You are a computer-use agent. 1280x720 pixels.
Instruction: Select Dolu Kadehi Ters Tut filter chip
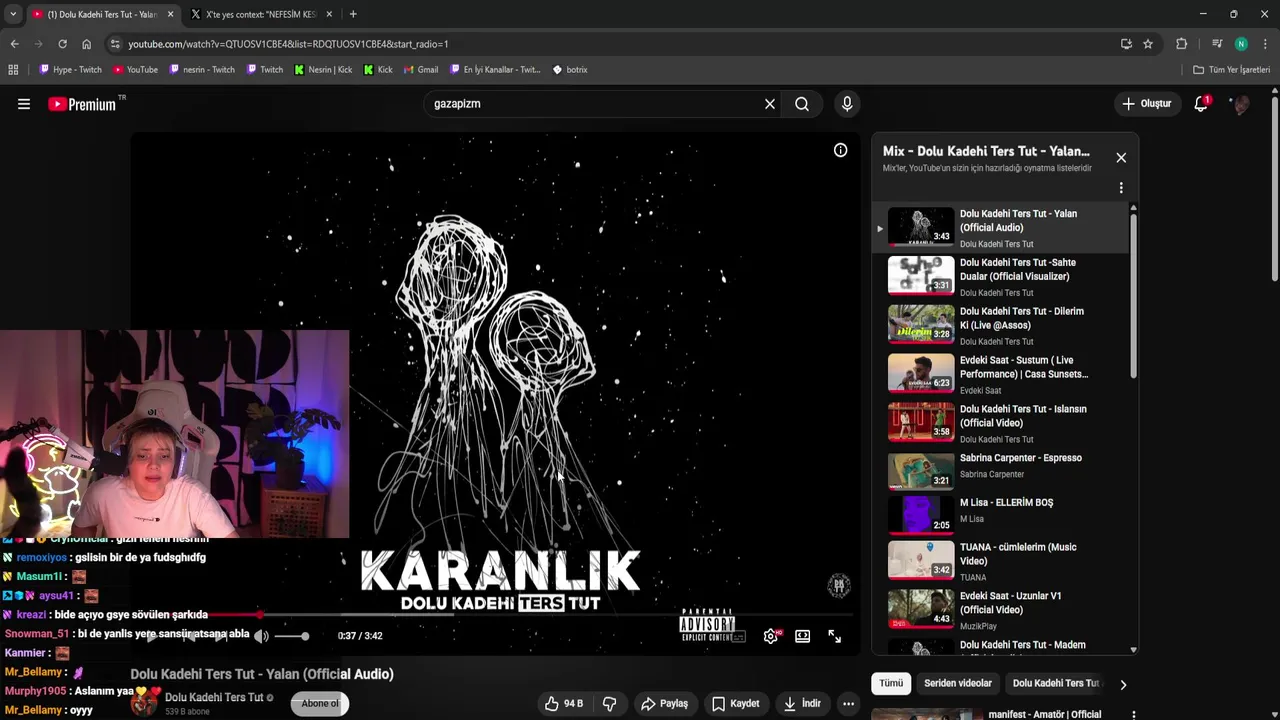click(1056, 684)
